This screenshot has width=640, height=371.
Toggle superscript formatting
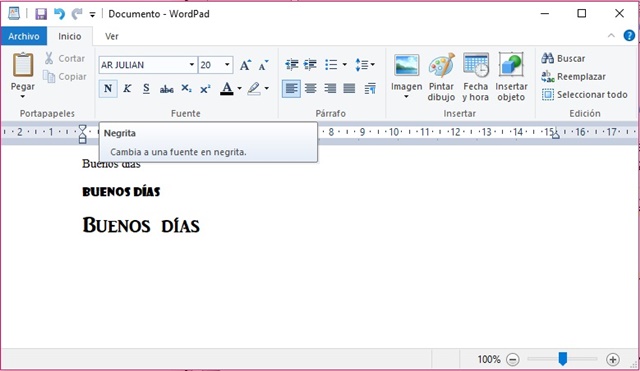(x=205, y=89)
